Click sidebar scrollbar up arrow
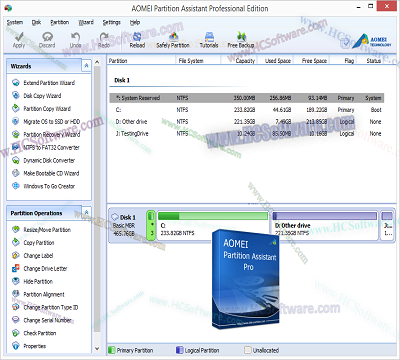 [x=97, y=62]
